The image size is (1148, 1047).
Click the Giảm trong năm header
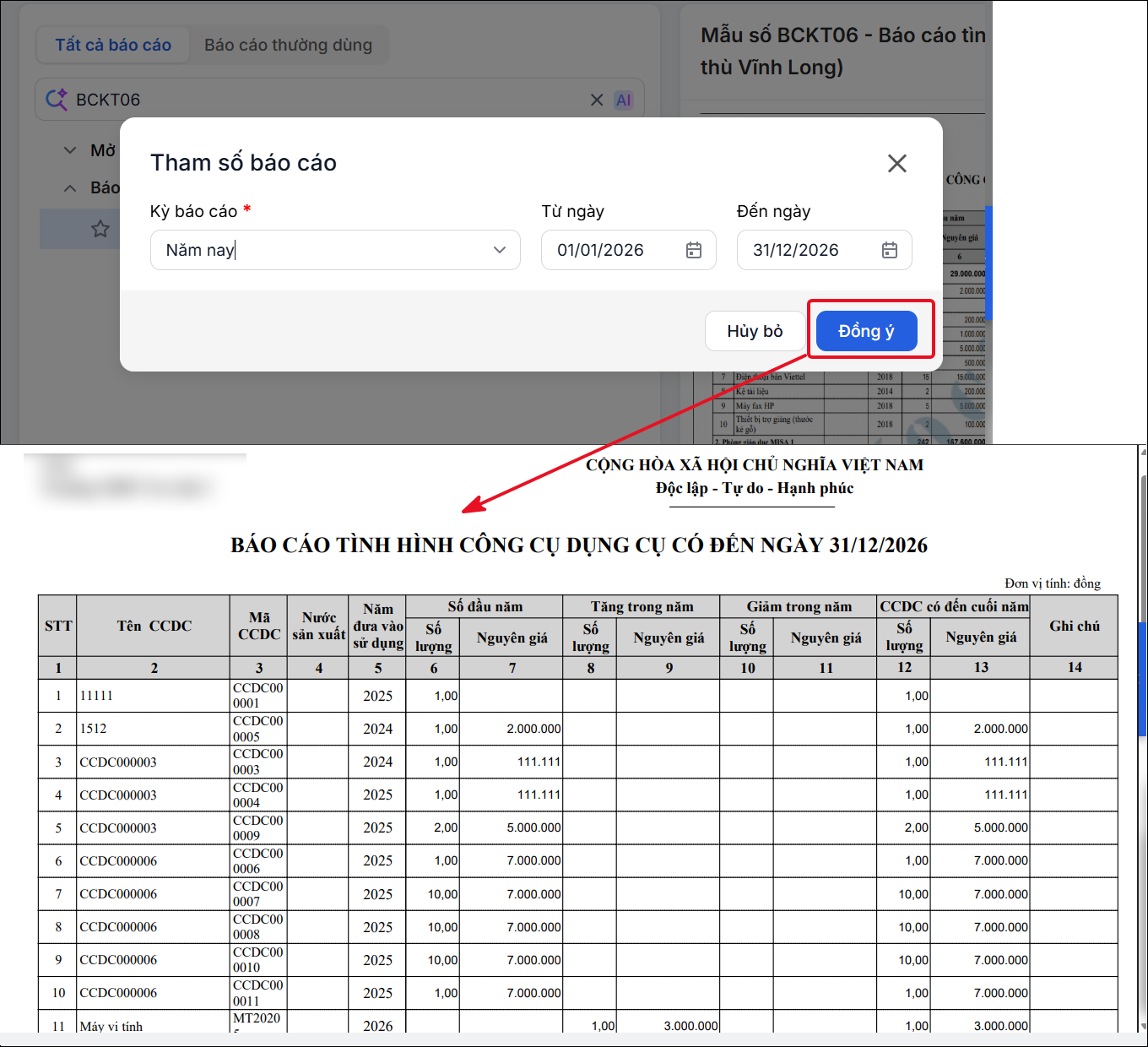(x=799, y=606)
